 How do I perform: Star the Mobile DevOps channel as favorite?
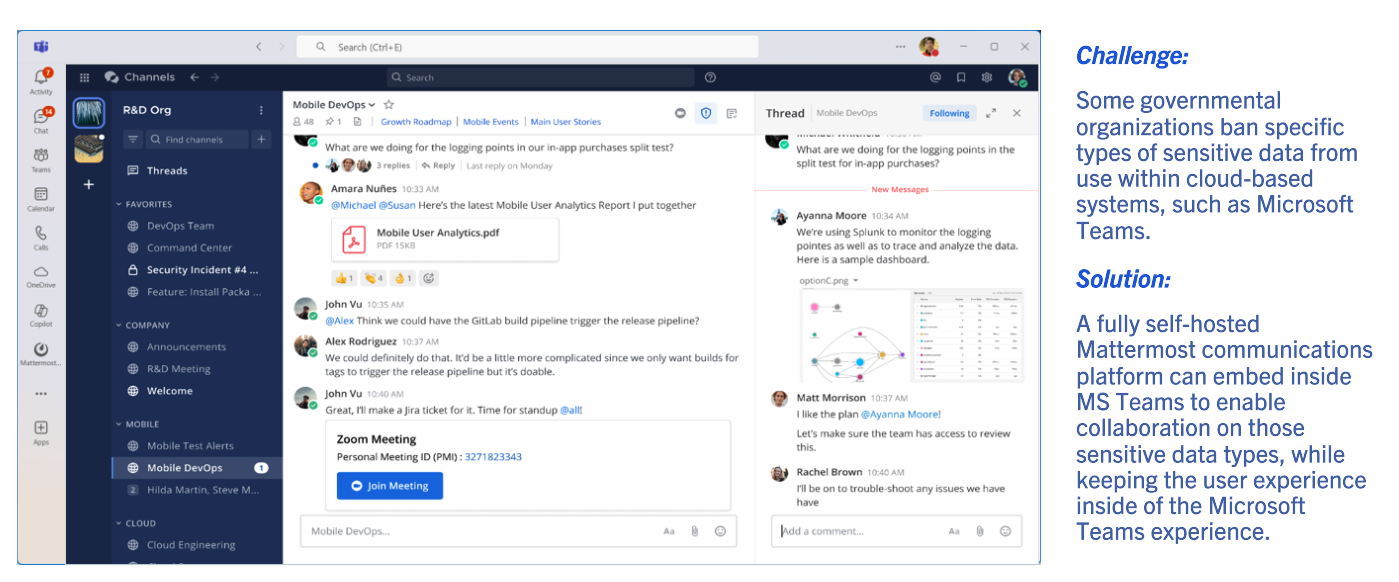click(389, 104)
